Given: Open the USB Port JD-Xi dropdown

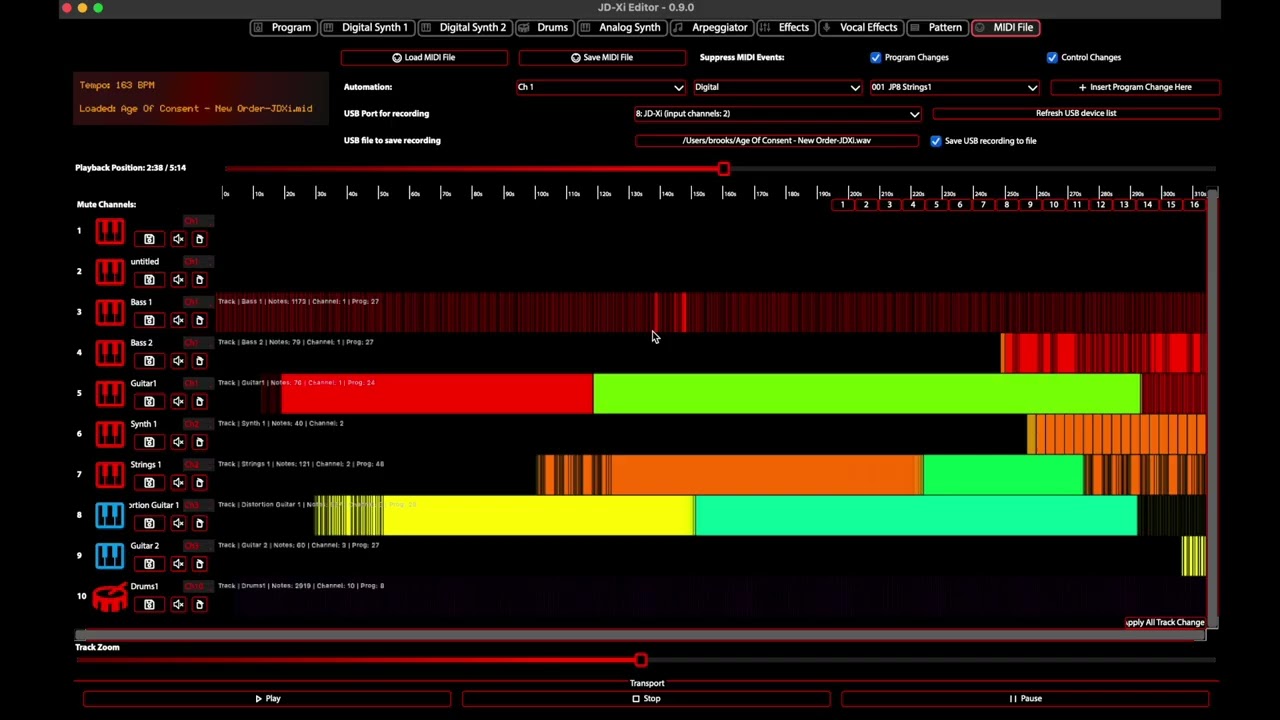Looking at the screenshot, I should tap(777, 114).
